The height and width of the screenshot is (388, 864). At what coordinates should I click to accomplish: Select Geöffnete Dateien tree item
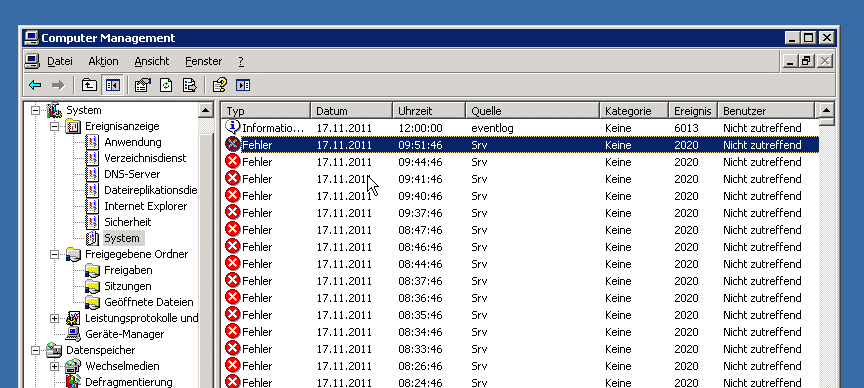(149, 303)
